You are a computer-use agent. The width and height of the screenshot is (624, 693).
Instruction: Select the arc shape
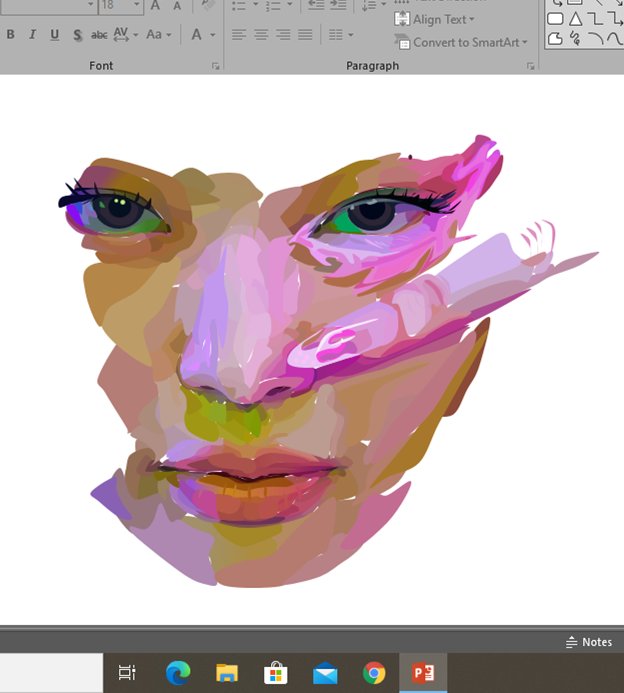click(595, 38)
